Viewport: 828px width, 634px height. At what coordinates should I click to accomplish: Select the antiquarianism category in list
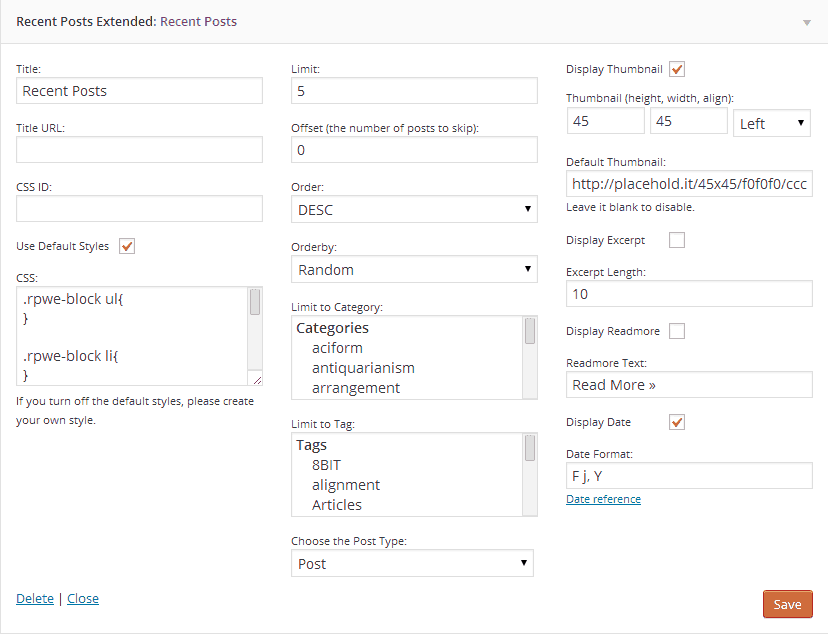pyautogui.click(x=363, y=368)
